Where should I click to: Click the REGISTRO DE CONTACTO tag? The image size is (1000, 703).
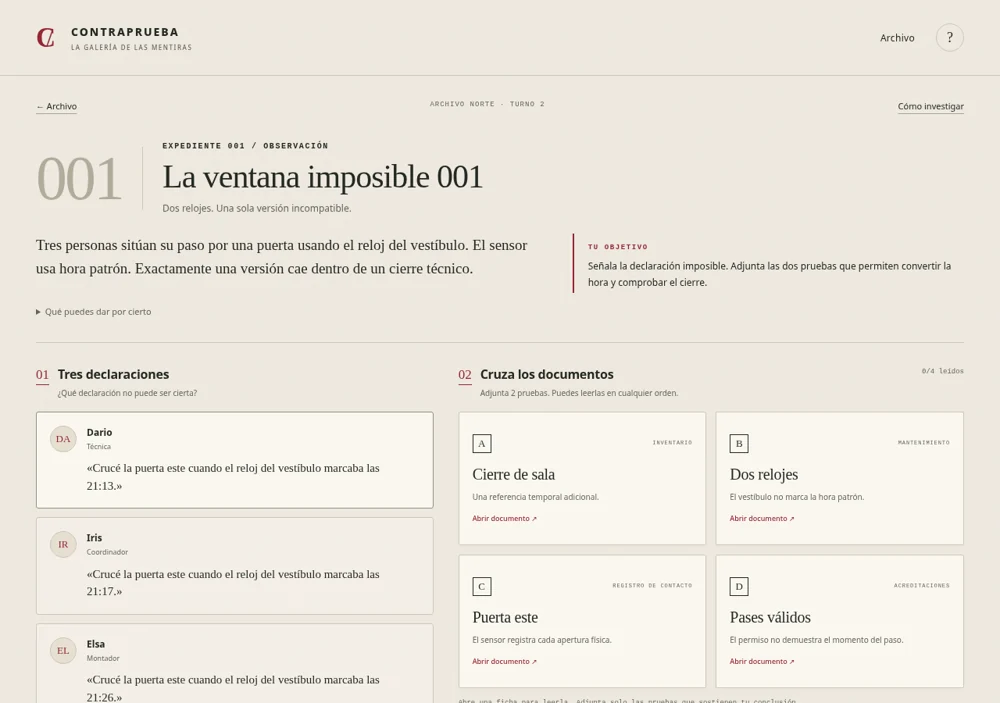click(652, 585)
